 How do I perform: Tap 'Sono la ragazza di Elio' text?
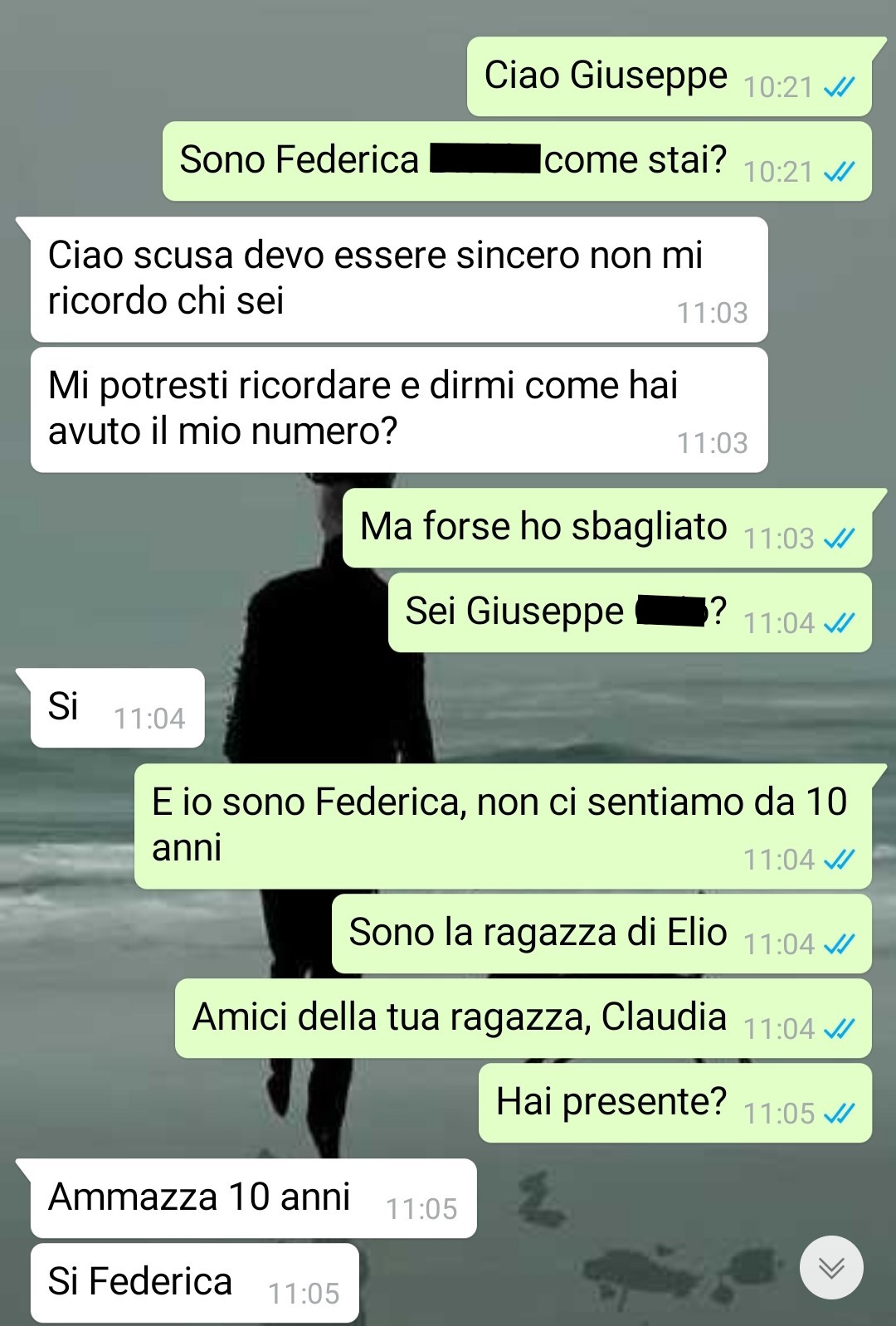(538, 933)
